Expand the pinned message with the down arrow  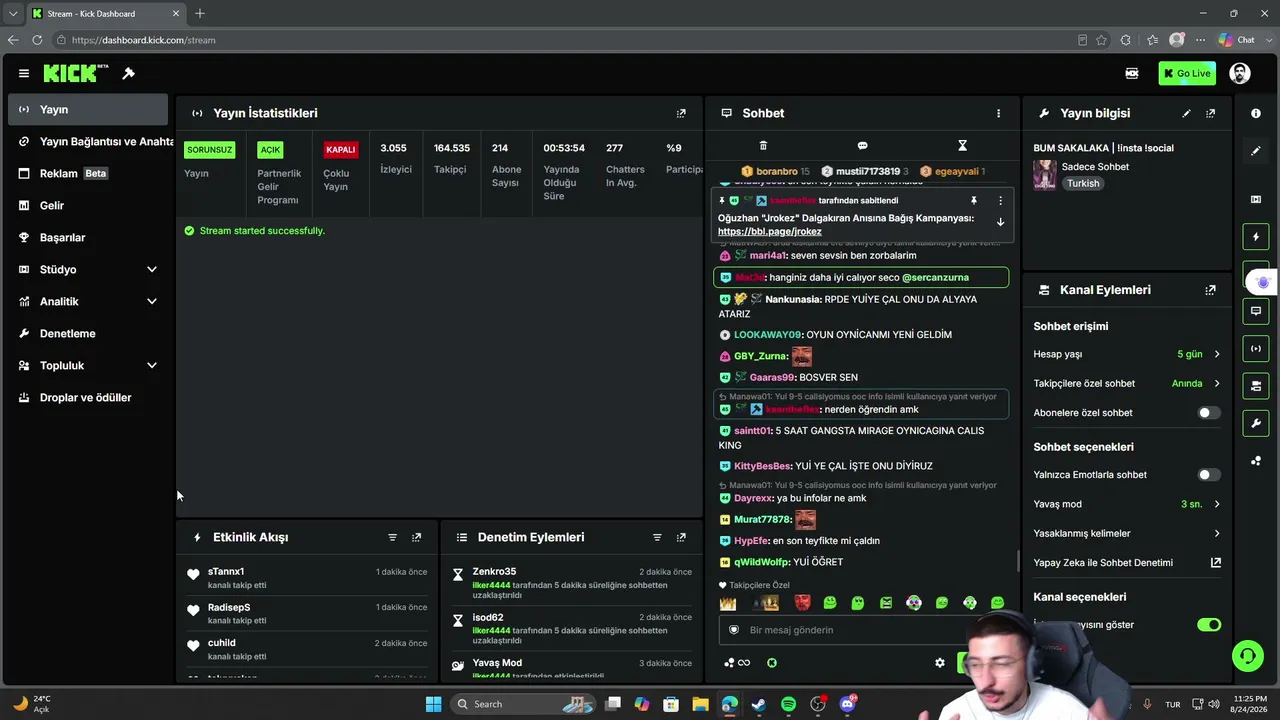pyautogui.click(x=1000, y=222)
